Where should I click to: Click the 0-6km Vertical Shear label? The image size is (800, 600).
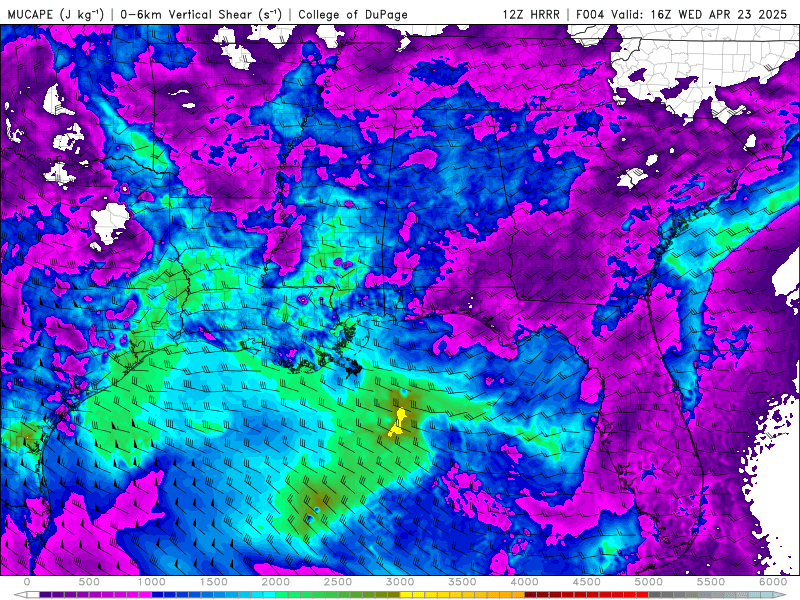(201, 14)
